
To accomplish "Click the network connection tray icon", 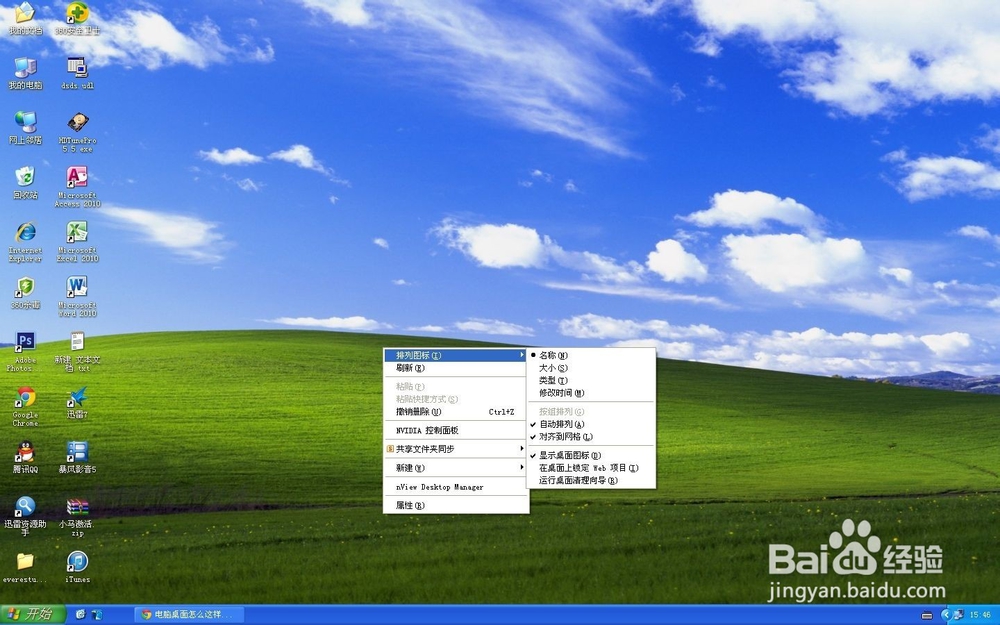I will (x=958, y=615).
